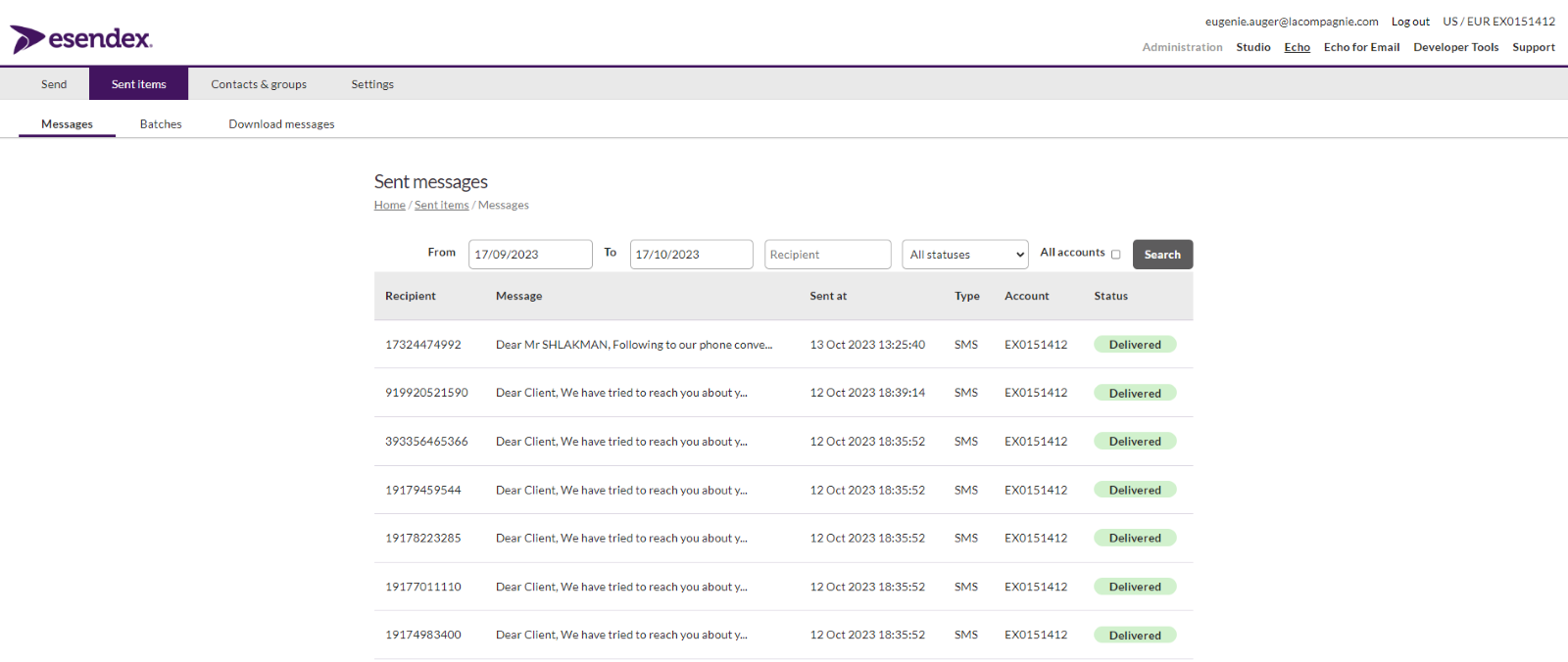The height and width of the screenshot is (662, 1568).
Task: Click recipient 19174983400
Action: (x=422, y=635)
